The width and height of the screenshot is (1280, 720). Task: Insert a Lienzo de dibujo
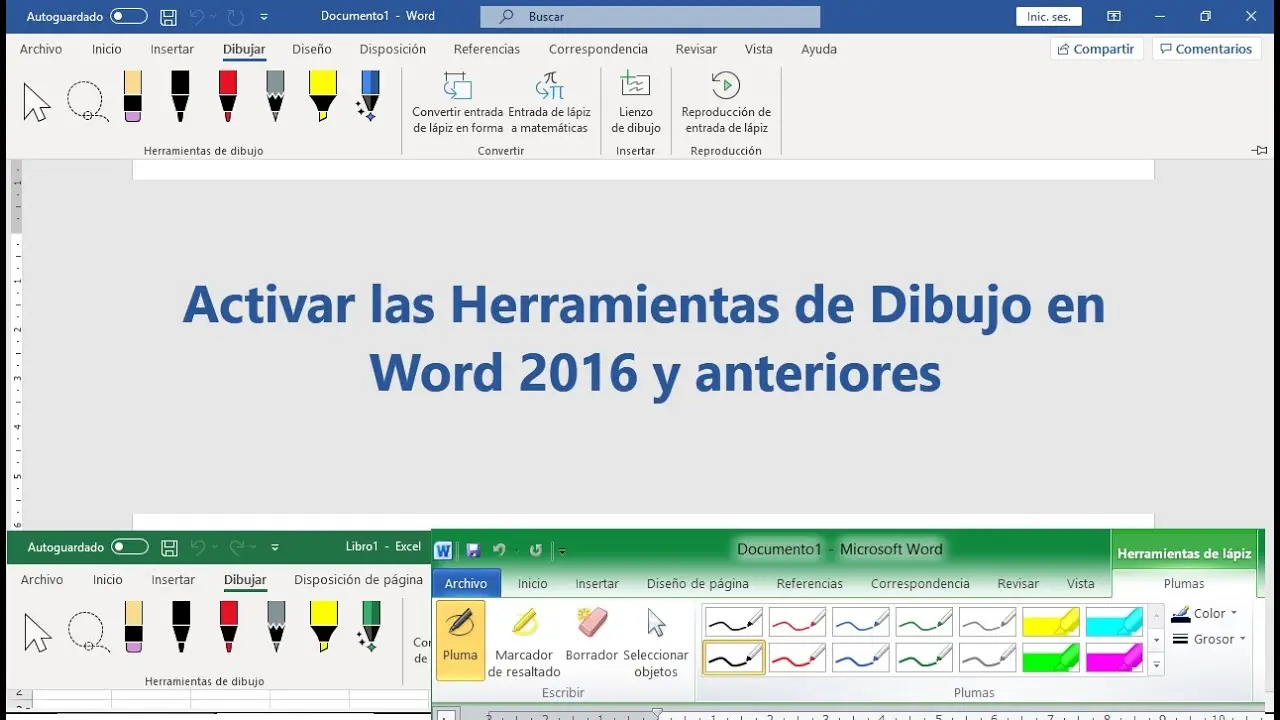click(636, 103)
